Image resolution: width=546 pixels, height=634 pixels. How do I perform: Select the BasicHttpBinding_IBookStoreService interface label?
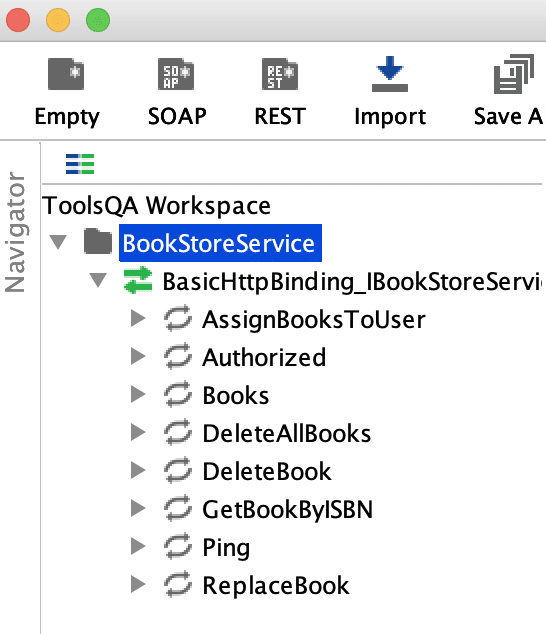coord(352,281)
